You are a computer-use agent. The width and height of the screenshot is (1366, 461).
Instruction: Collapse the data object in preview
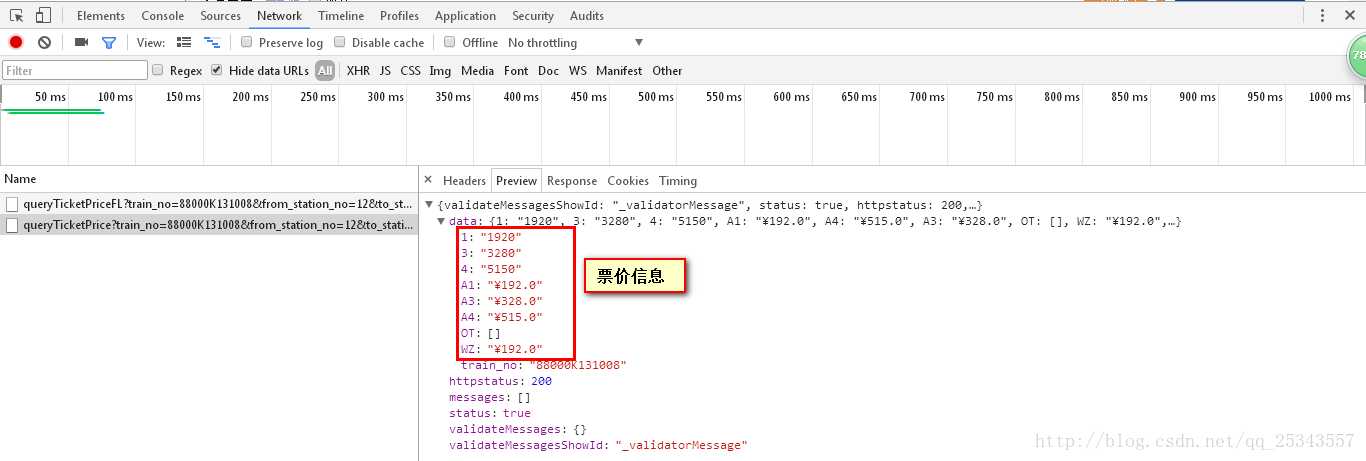point(442,221)
